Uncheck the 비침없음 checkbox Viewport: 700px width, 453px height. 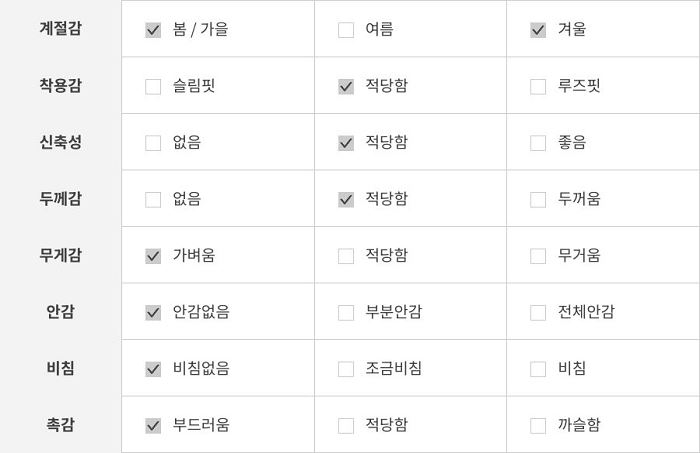[x=153, y=369]
